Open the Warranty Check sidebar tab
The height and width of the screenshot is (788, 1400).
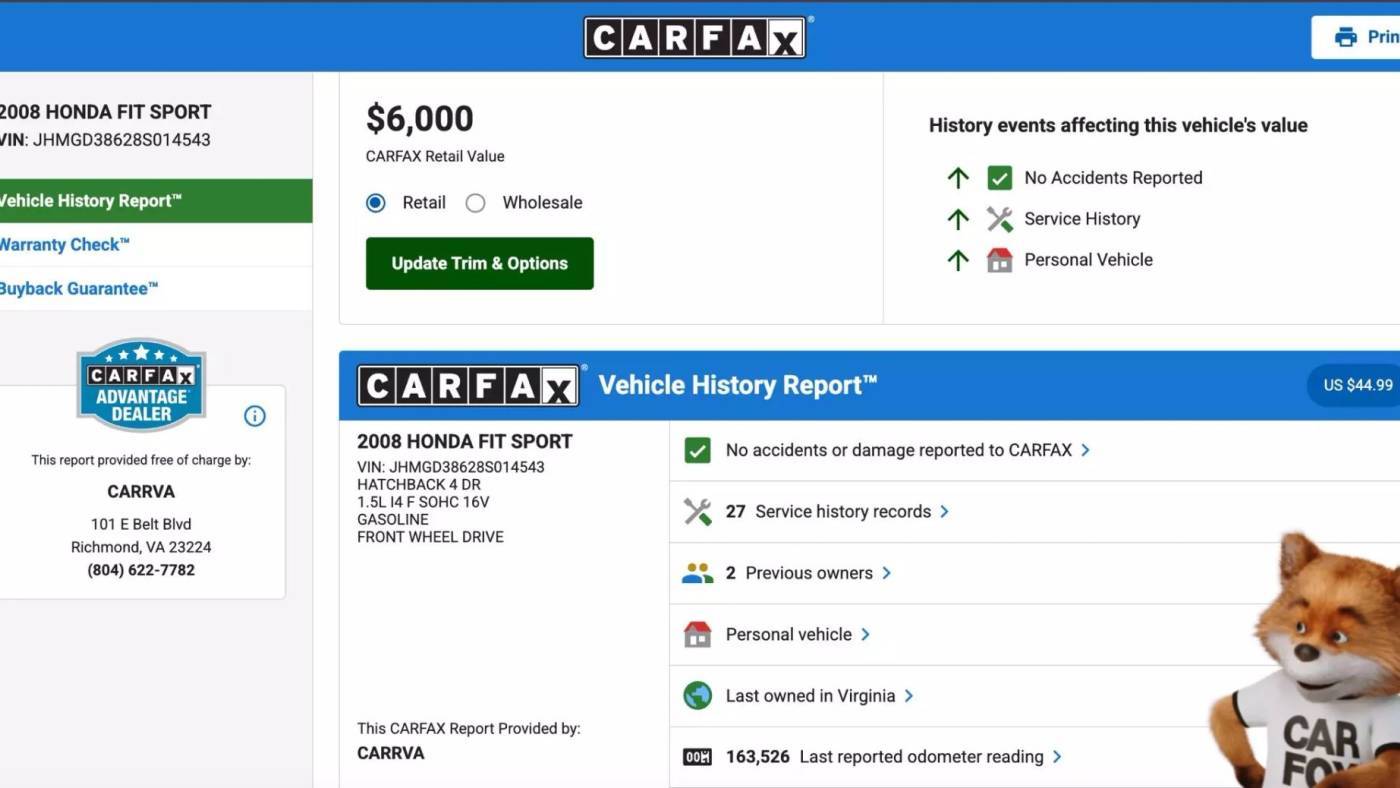(x=156, y=245)
